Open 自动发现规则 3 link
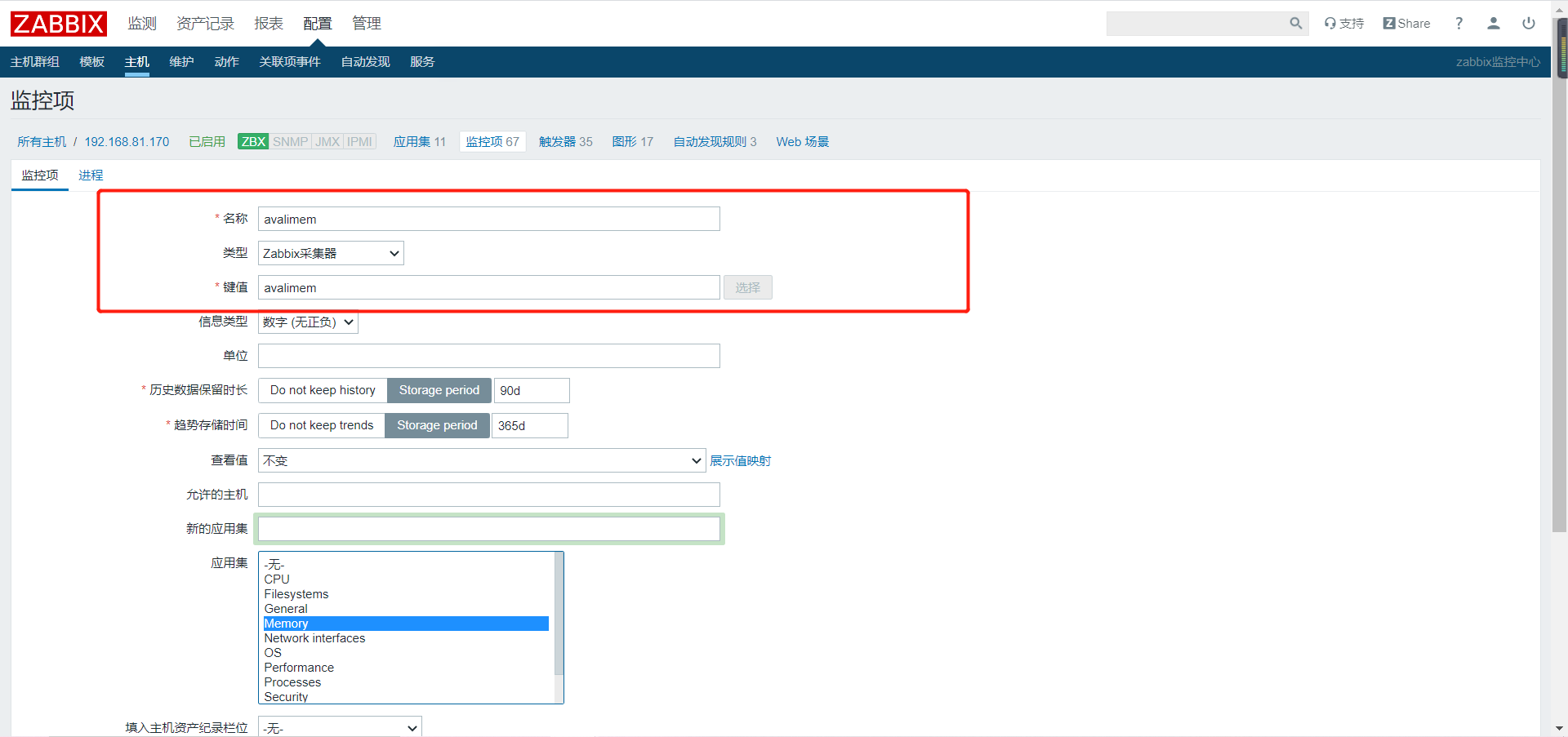This screenshot has width=1568, height=737. coord(715,142)
